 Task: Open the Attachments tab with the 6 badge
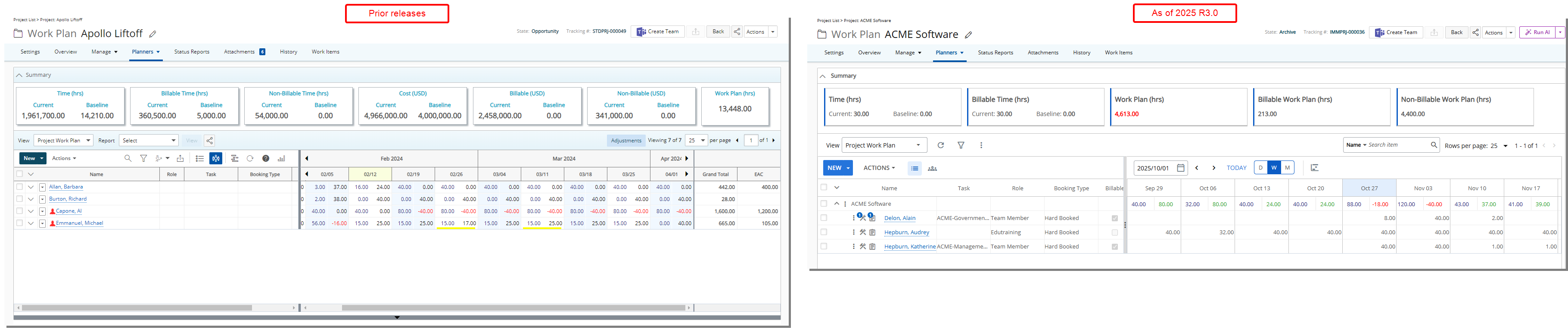(x=245, y=52)
